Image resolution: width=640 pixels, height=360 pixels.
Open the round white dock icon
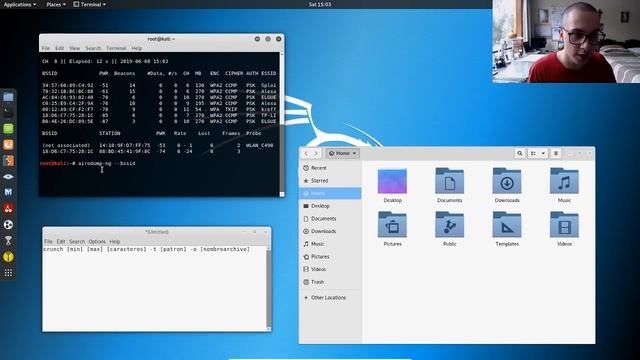click(8, 224)
